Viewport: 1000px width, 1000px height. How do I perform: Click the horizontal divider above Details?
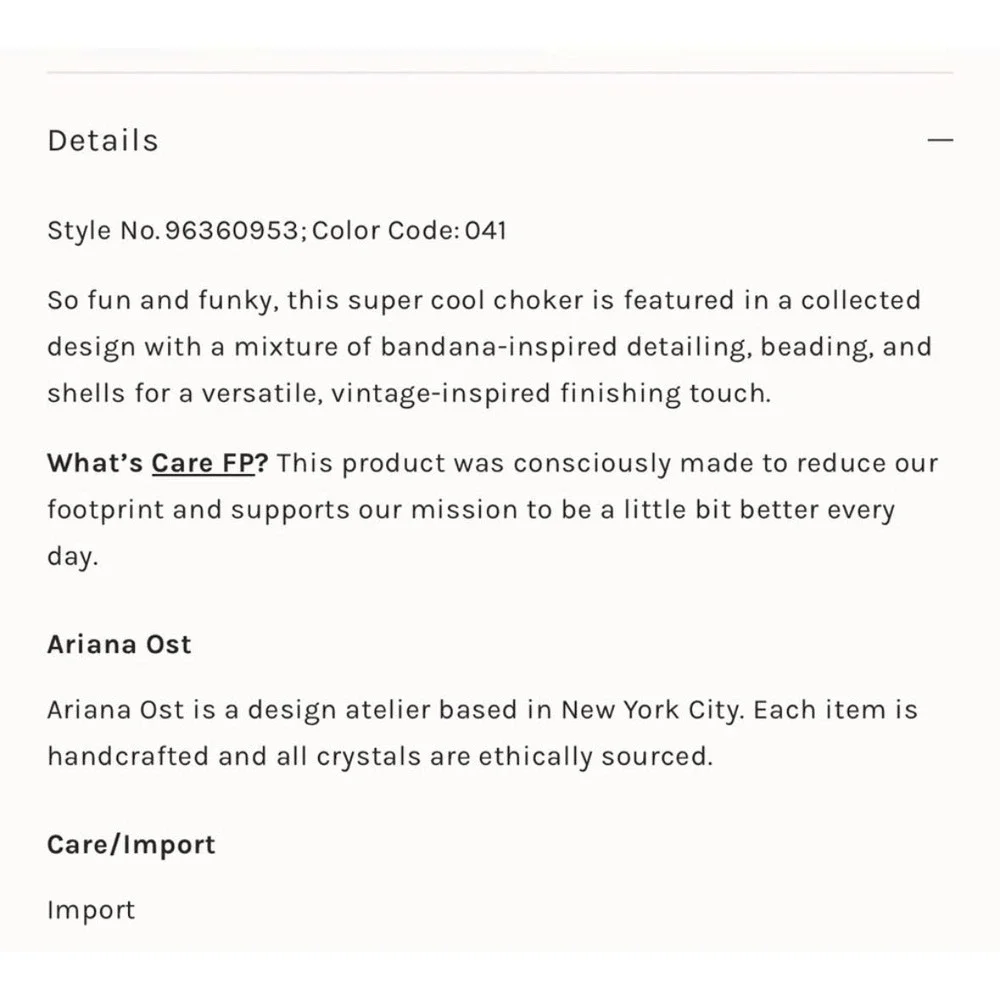(500, 73)
